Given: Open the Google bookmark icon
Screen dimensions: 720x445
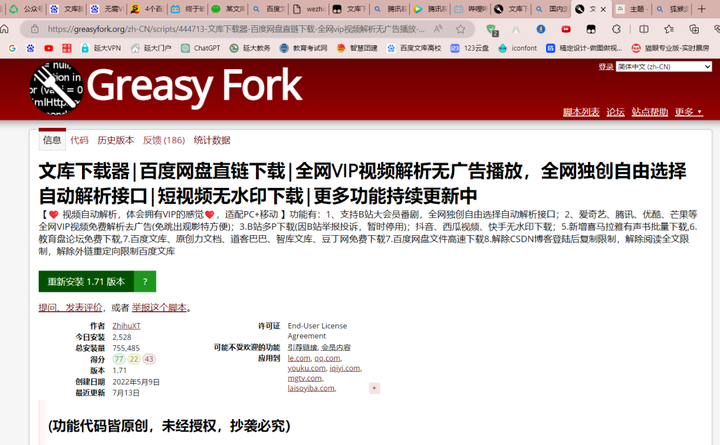Looking at the screenshot, I should point(12,48).
